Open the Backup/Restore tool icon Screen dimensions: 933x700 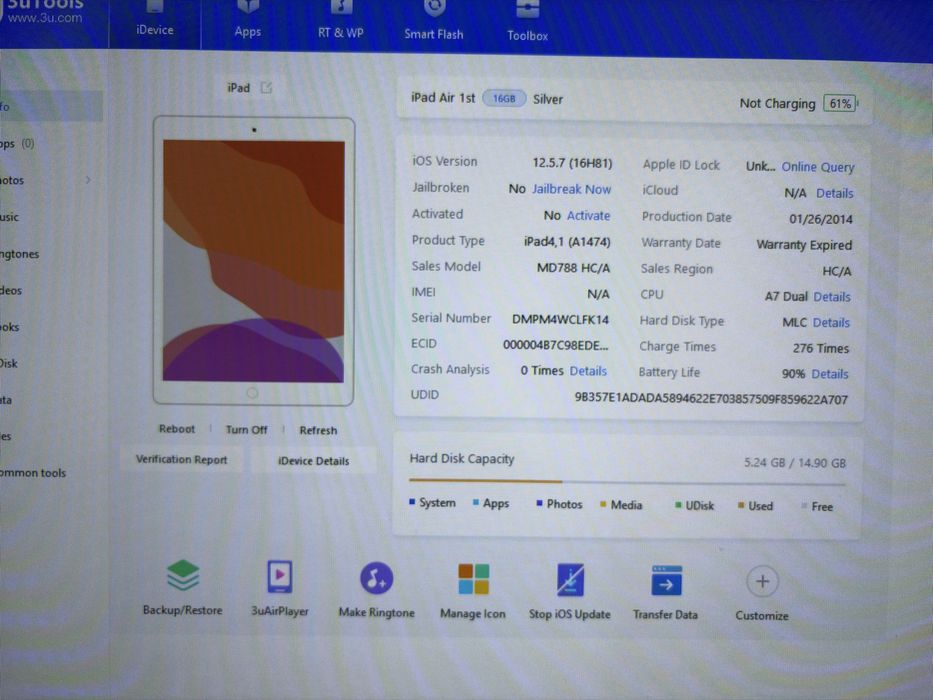click(x=183, y=576)
